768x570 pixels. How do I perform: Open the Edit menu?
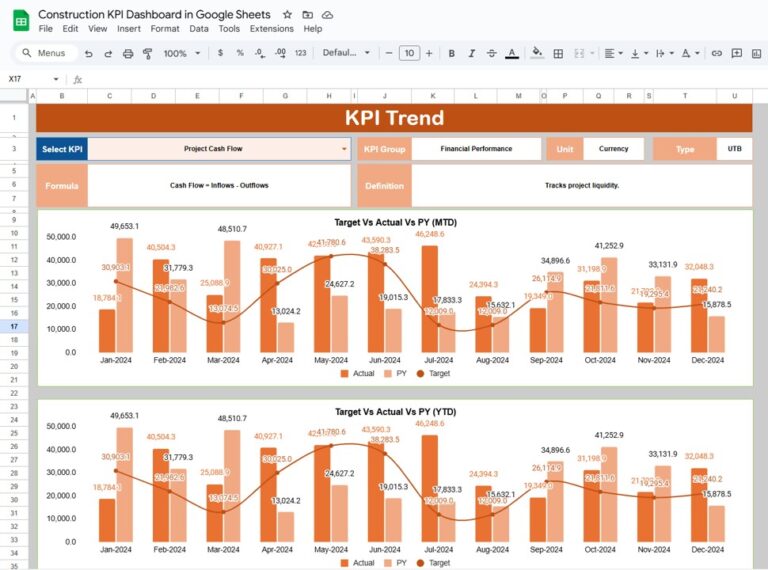(70, 29)
